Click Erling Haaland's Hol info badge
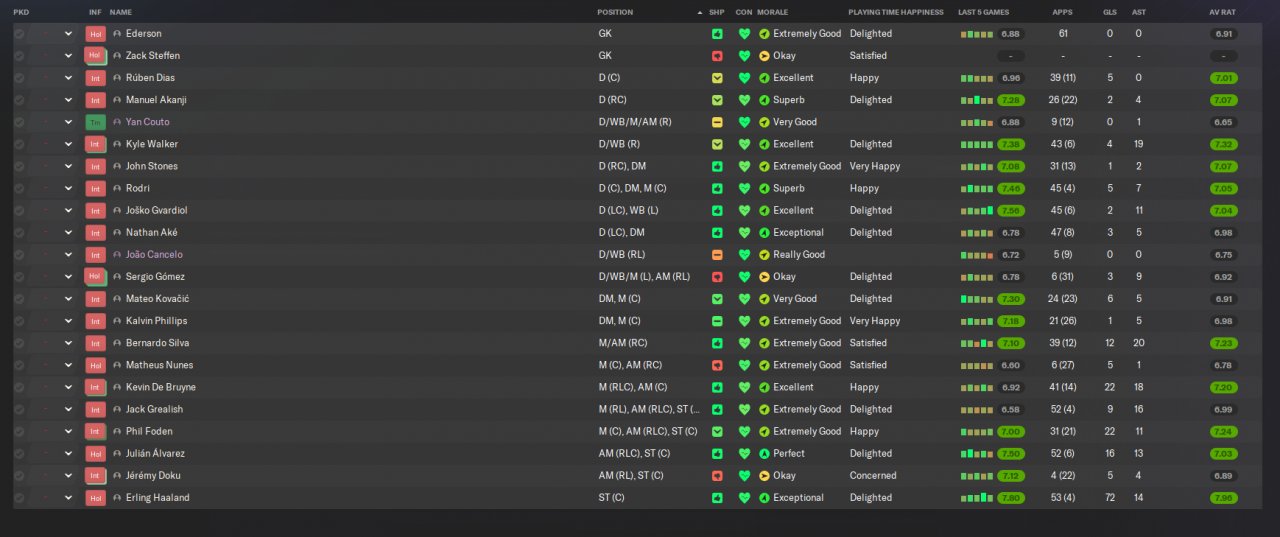The height and width of the screenshot is (537, 1280). (x=95, y=497)
